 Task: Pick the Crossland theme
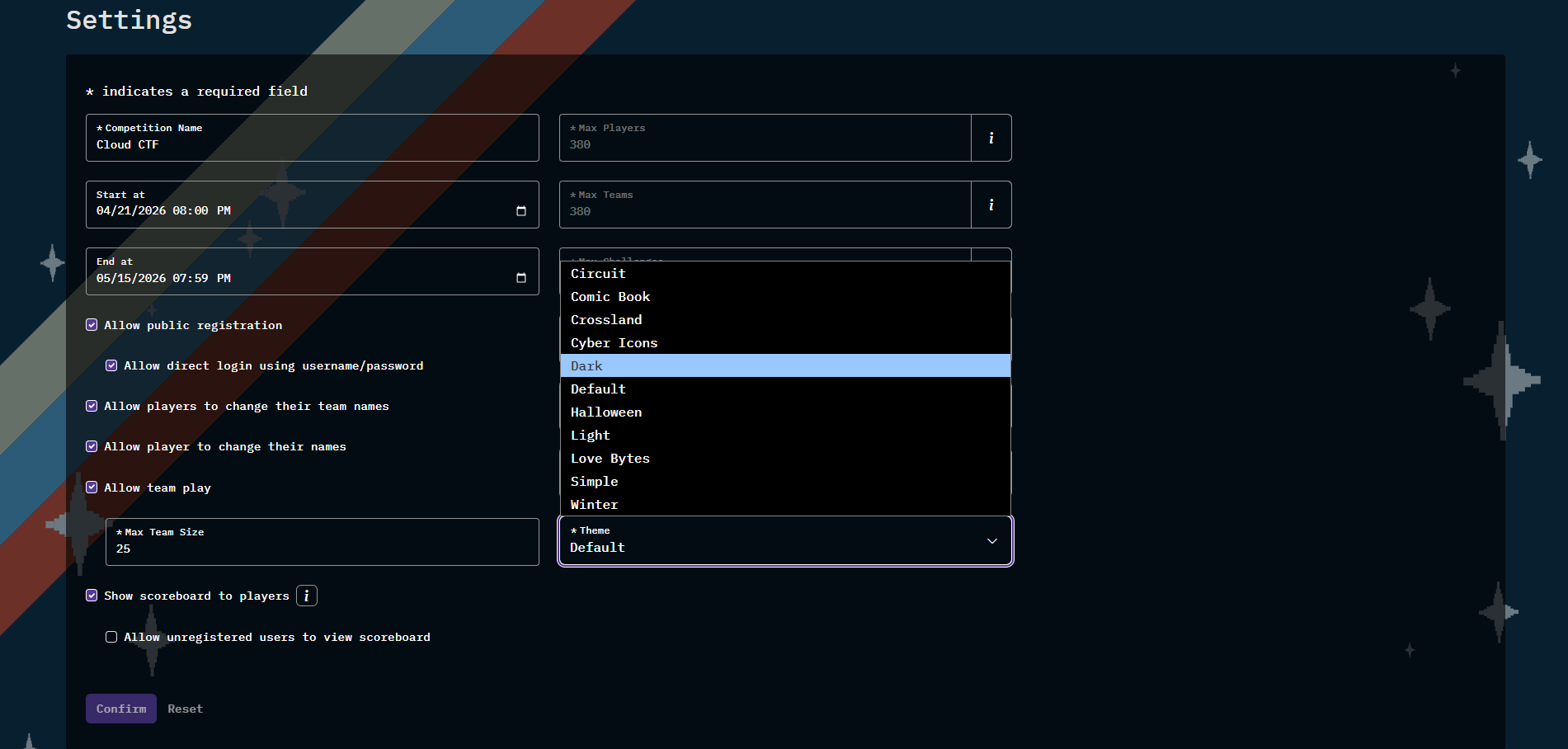pyautogui.click(x=785, y=319)
